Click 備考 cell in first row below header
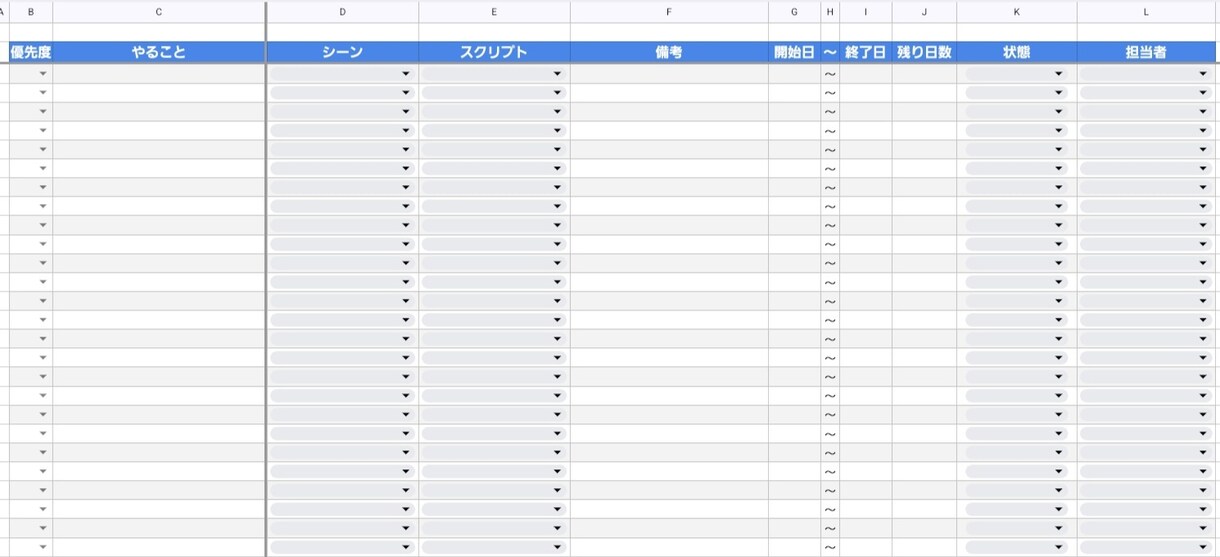This screenshot has height=557, width=1220. 669,74
